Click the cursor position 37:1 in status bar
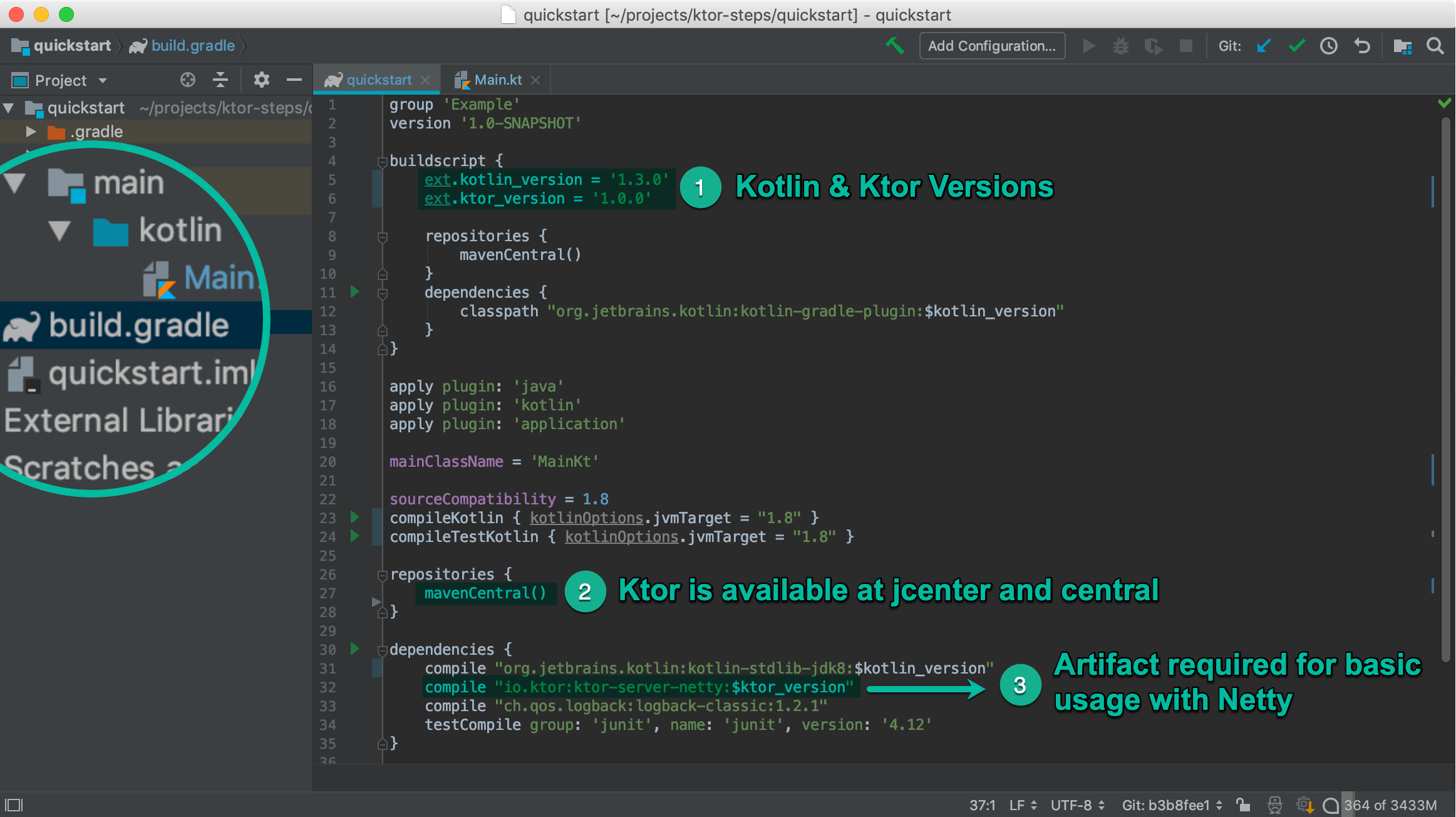The height and width of the screenshot is (817, 1456). [x=982, y=805]
